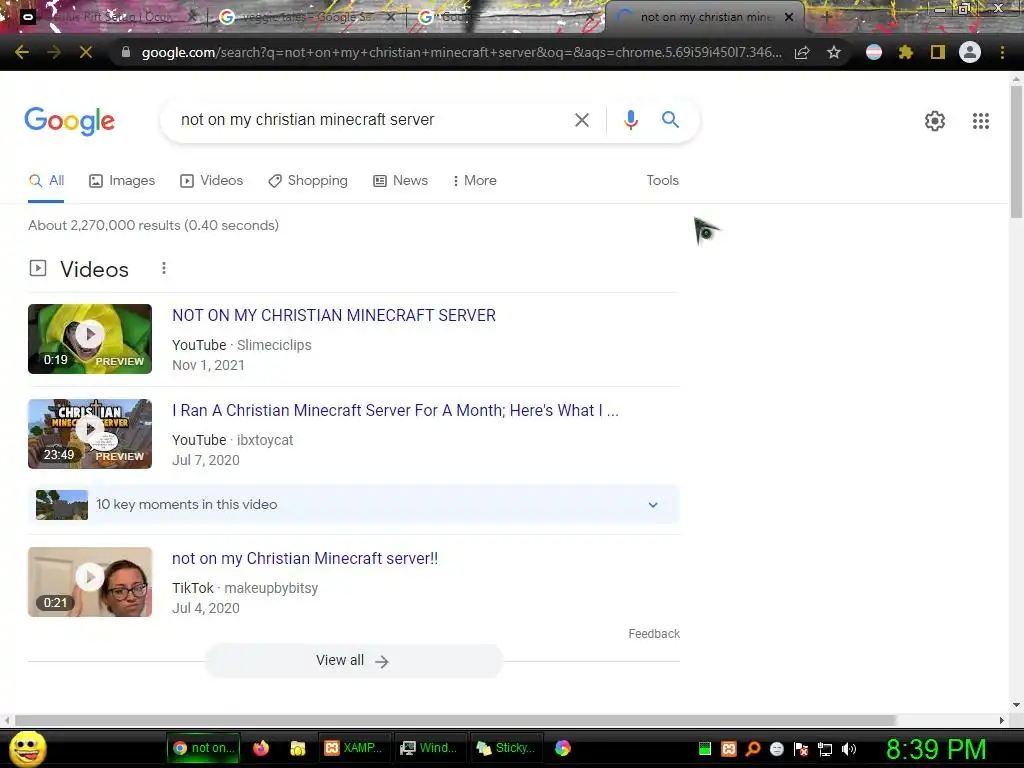
Task: Open NOT ON MY CHRISTIAN MINECRAFT SERVER link
Action: coord(334,315)
